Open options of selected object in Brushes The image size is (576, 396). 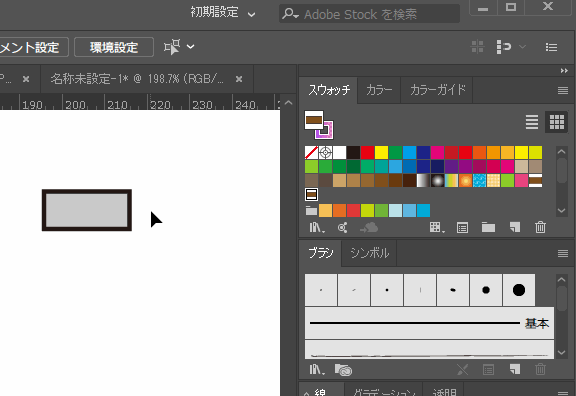pos(488,370)
